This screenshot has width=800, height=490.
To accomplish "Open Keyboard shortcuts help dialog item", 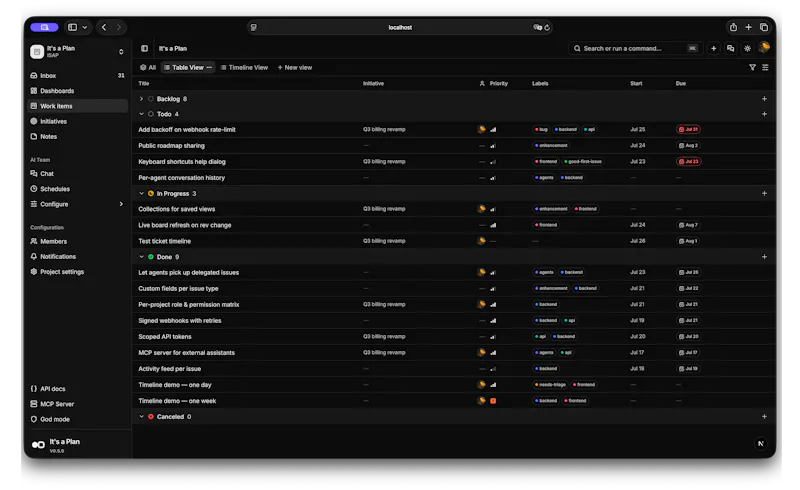I will [x=182, y=162].
